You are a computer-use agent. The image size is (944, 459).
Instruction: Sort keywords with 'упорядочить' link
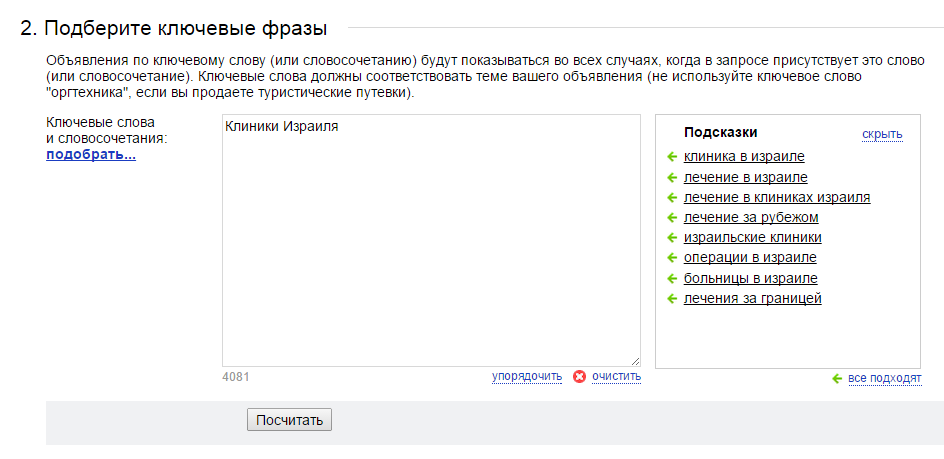tap(527, 376)
